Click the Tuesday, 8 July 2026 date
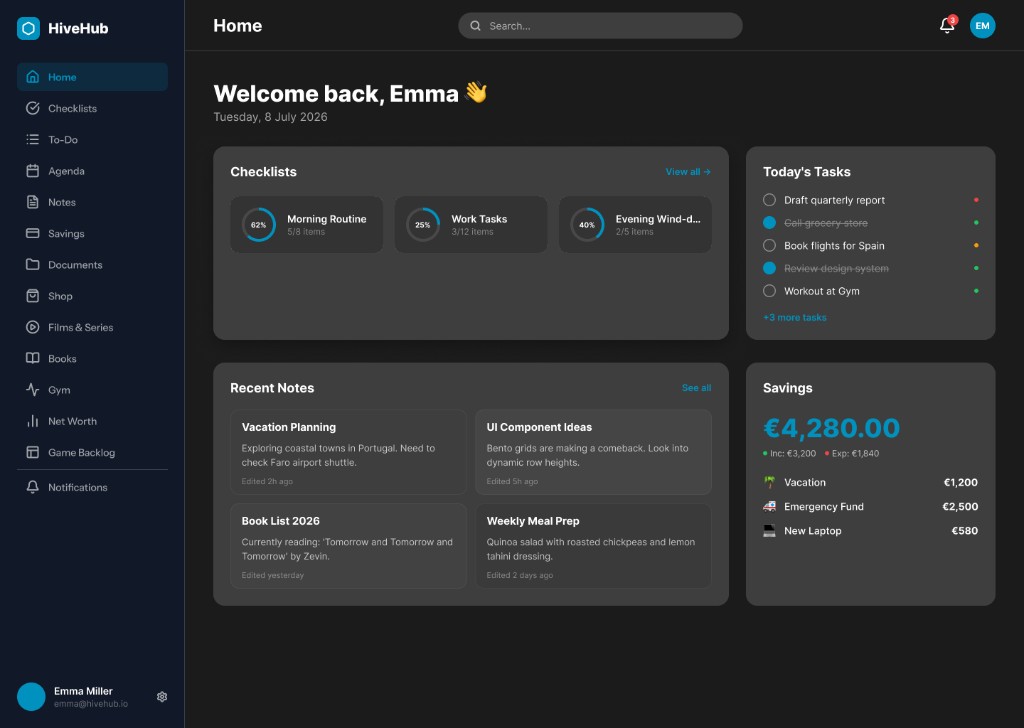The image size is (1024, 728). pos(270,117)
